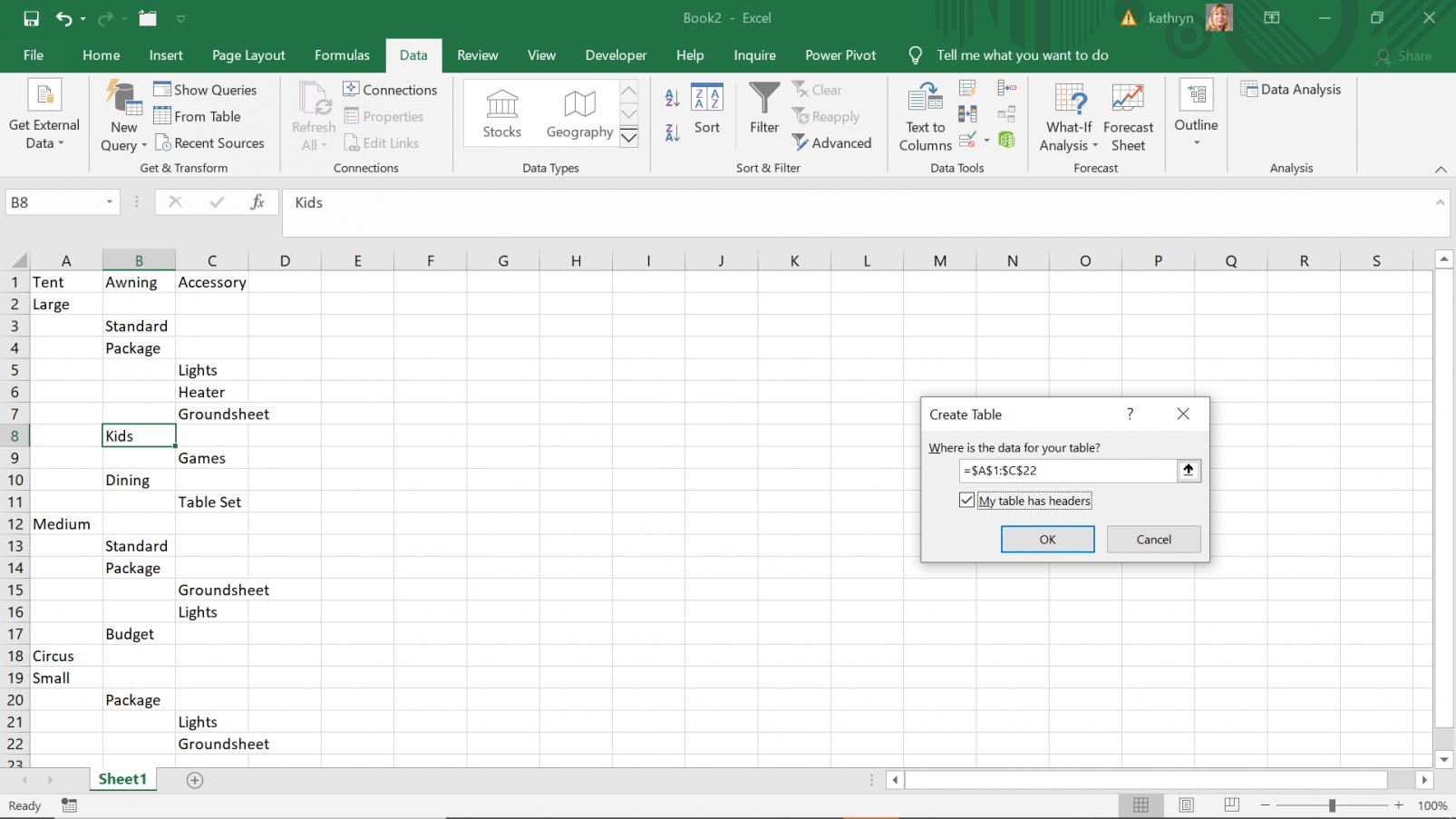Open workbook Connections

[x=390, y=90]
